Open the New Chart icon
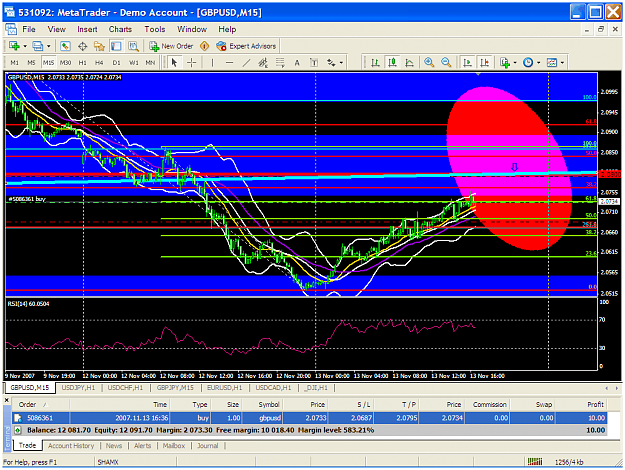The image size is (625, 470). (14, 46)
